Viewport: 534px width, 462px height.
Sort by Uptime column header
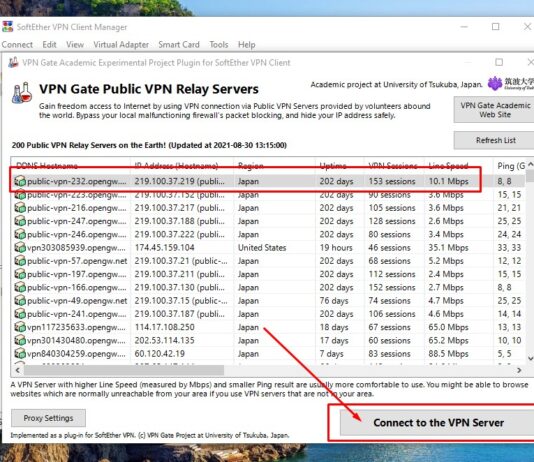point(333,166)
